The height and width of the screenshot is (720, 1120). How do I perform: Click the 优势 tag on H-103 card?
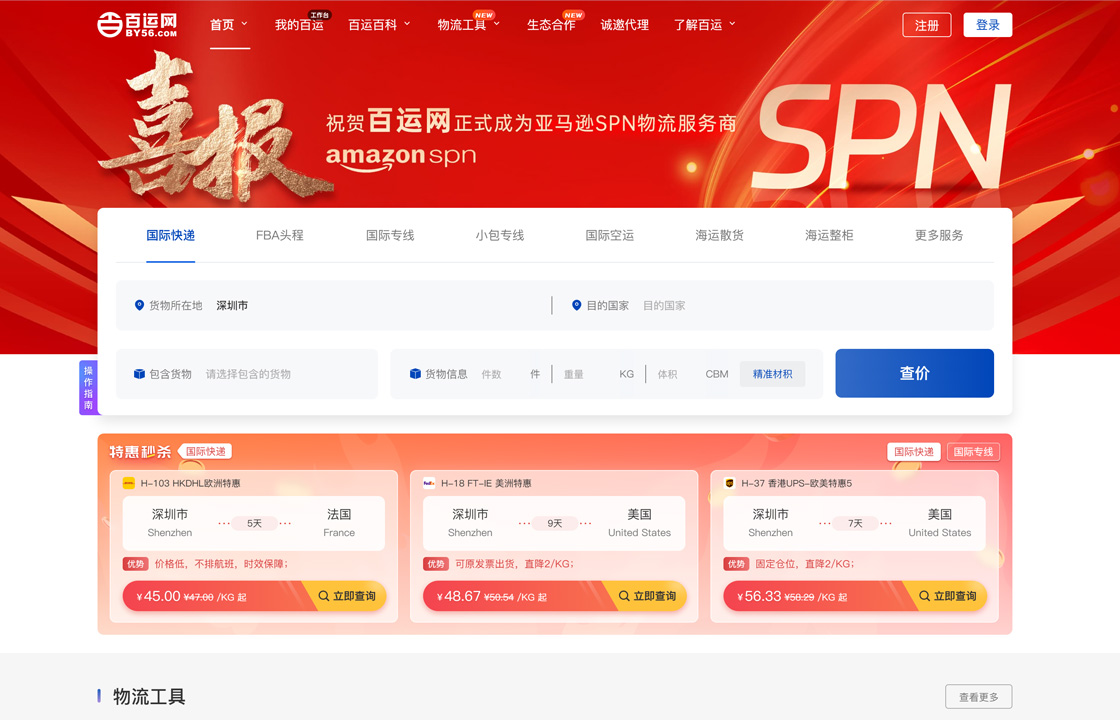[x=136, y=564]
